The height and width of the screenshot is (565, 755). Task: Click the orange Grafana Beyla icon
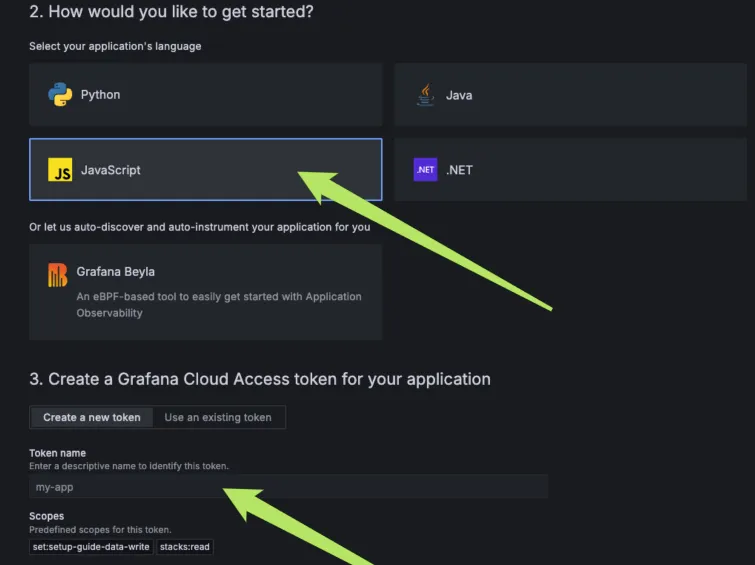click(x=58, y=275)
